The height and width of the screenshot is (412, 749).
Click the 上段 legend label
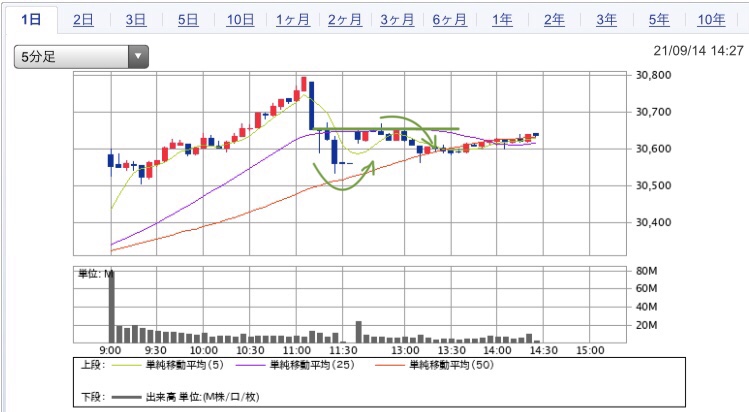(93, 365)
